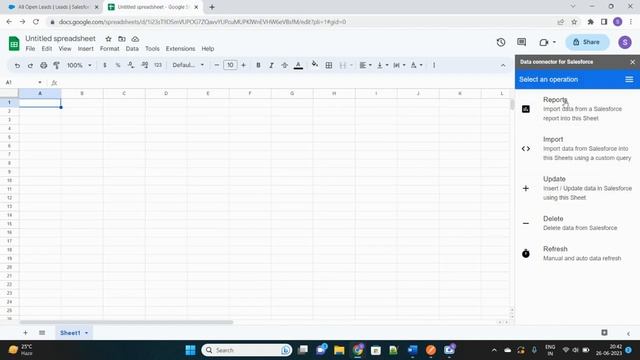Open text rotation dropdown
Viewport: 640px width, 360px height.
tap(416, 65)
